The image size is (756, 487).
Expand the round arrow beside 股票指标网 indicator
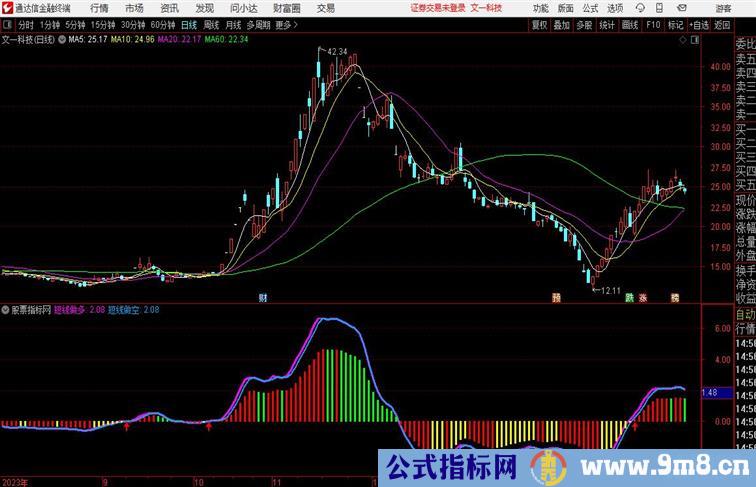click(5, 310)
